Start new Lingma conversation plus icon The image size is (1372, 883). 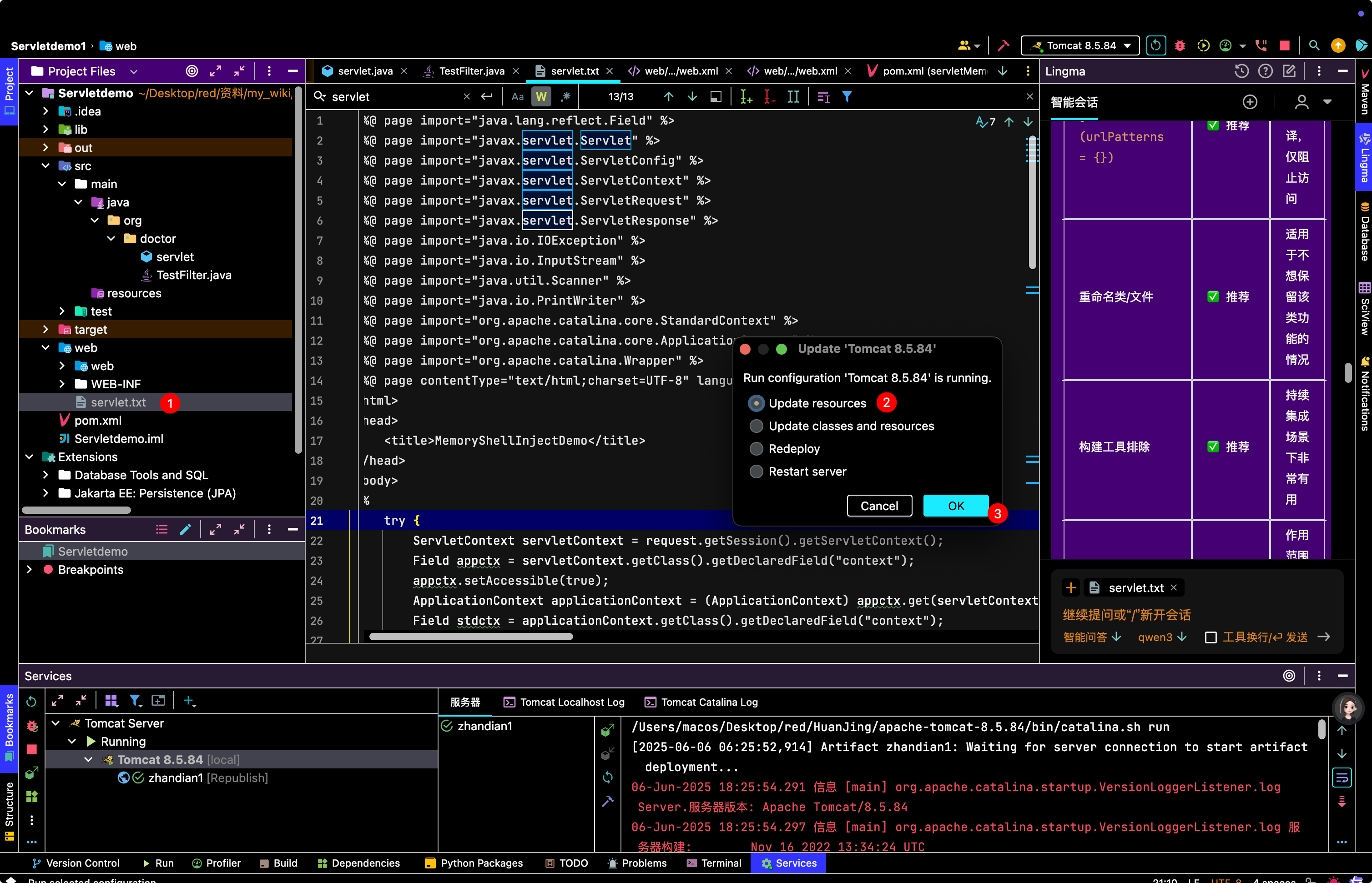1250,102
